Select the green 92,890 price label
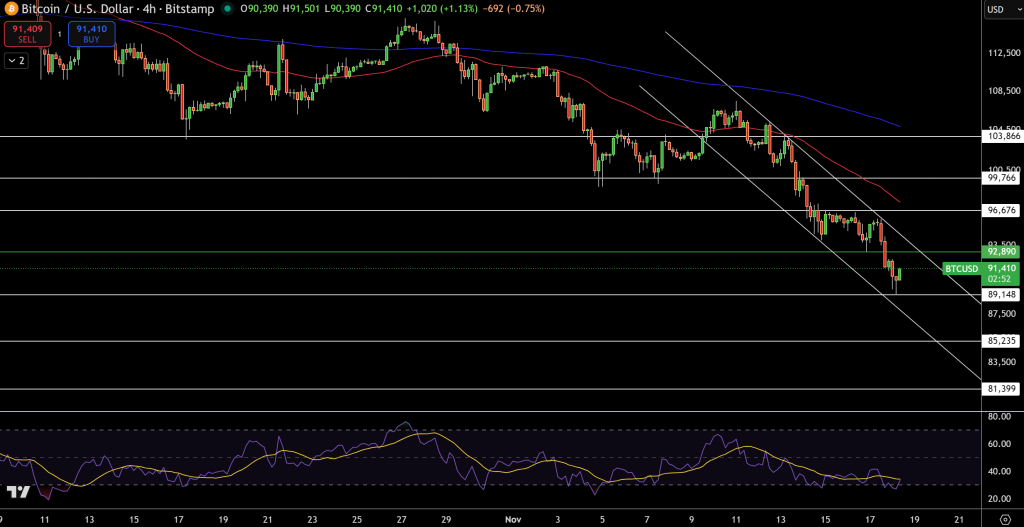The image size is (1024, 527). coord(1001,251)
